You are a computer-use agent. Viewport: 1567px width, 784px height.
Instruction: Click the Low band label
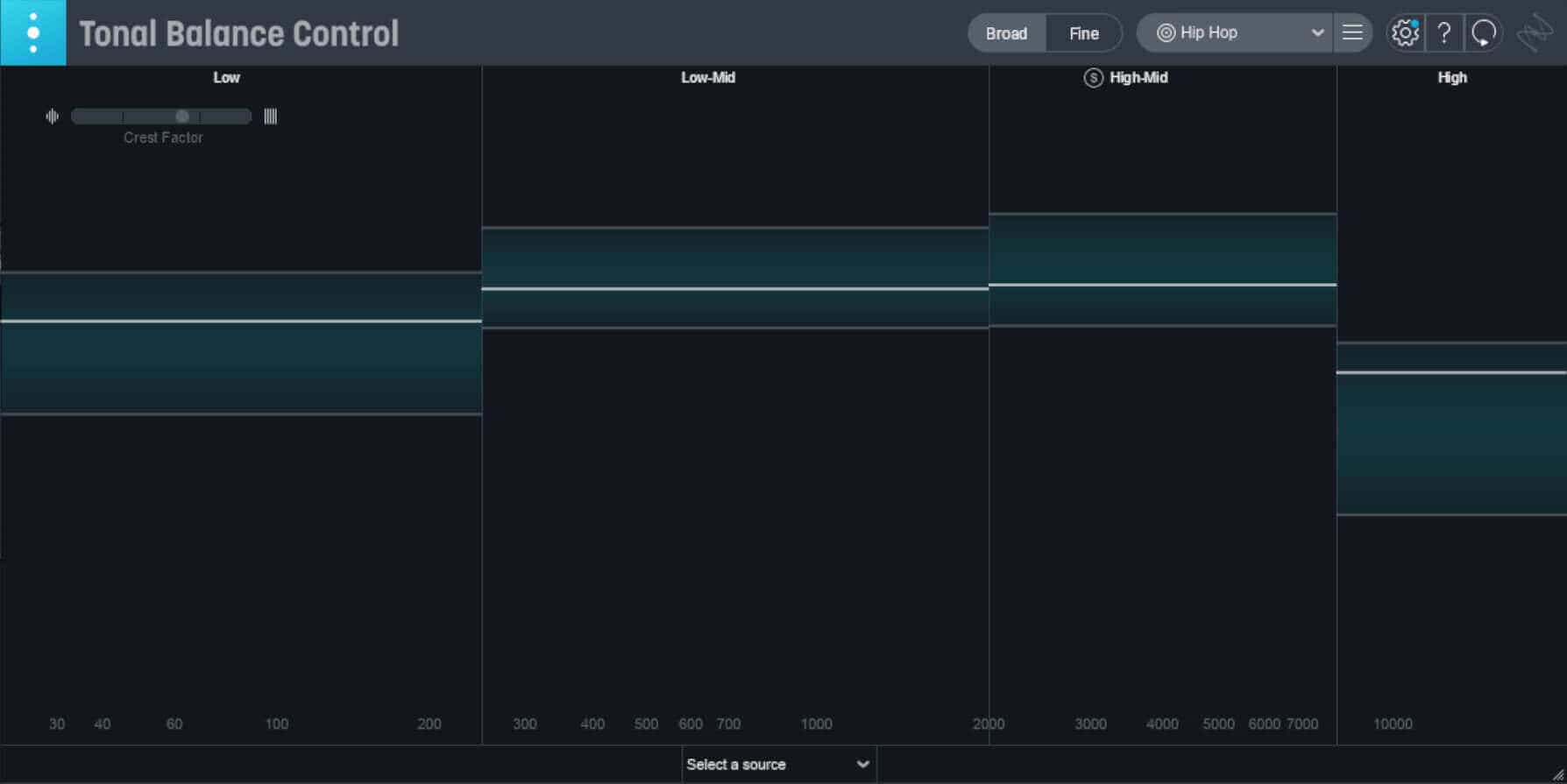click(x=226, y=77)
